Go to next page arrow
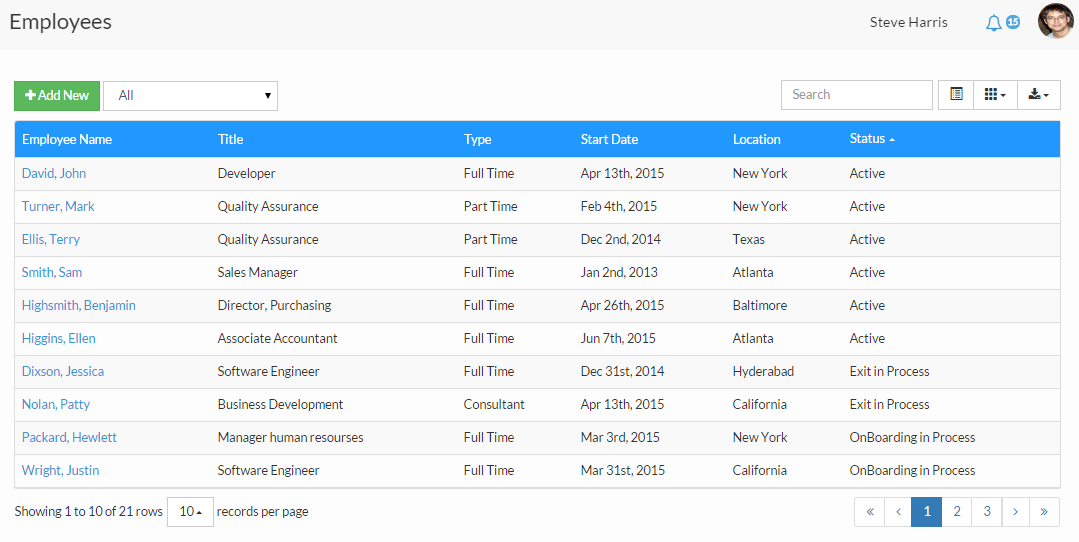The width and height of the screenshot is (1079, 542). [1015, 512]
